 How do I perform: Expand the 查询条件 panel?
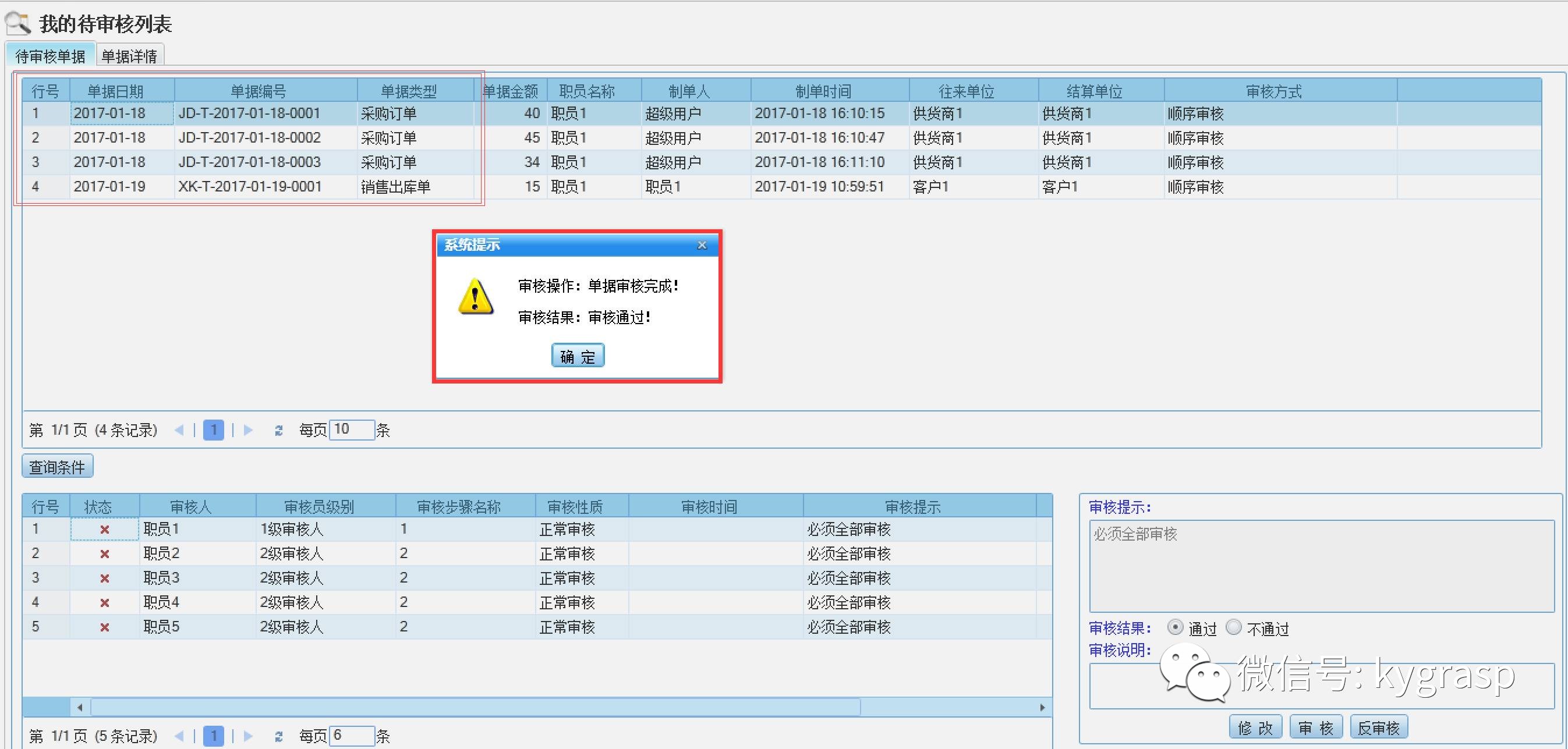pos(57,467)
